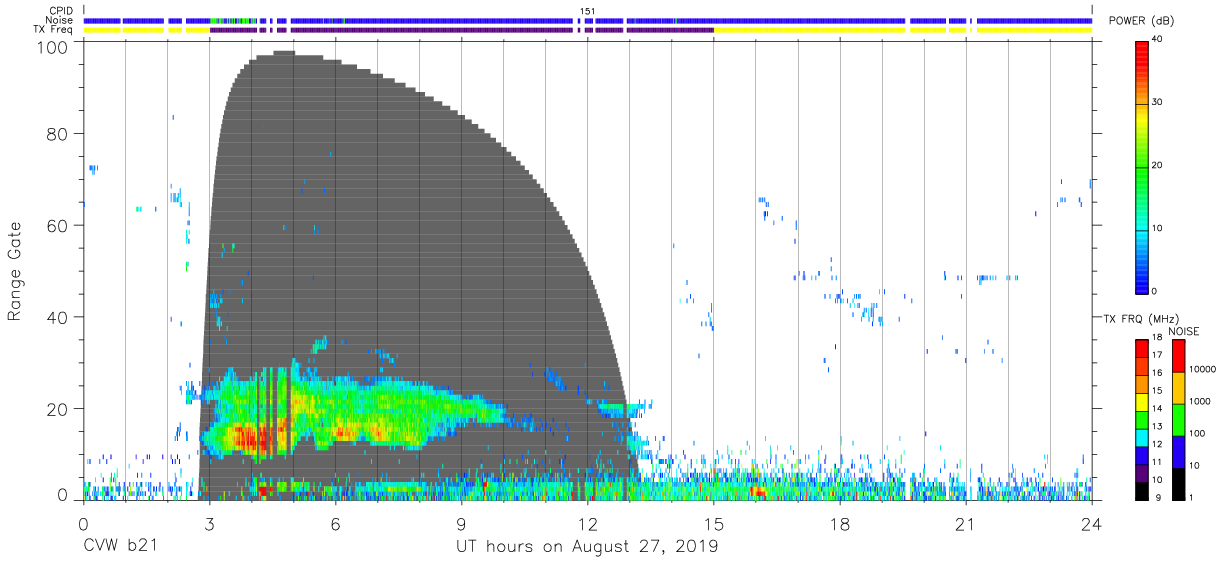1228x567 pixels.
Task: Click the "15" UT hour axis label
Action: pyautogui.click(x=713, y=523)
